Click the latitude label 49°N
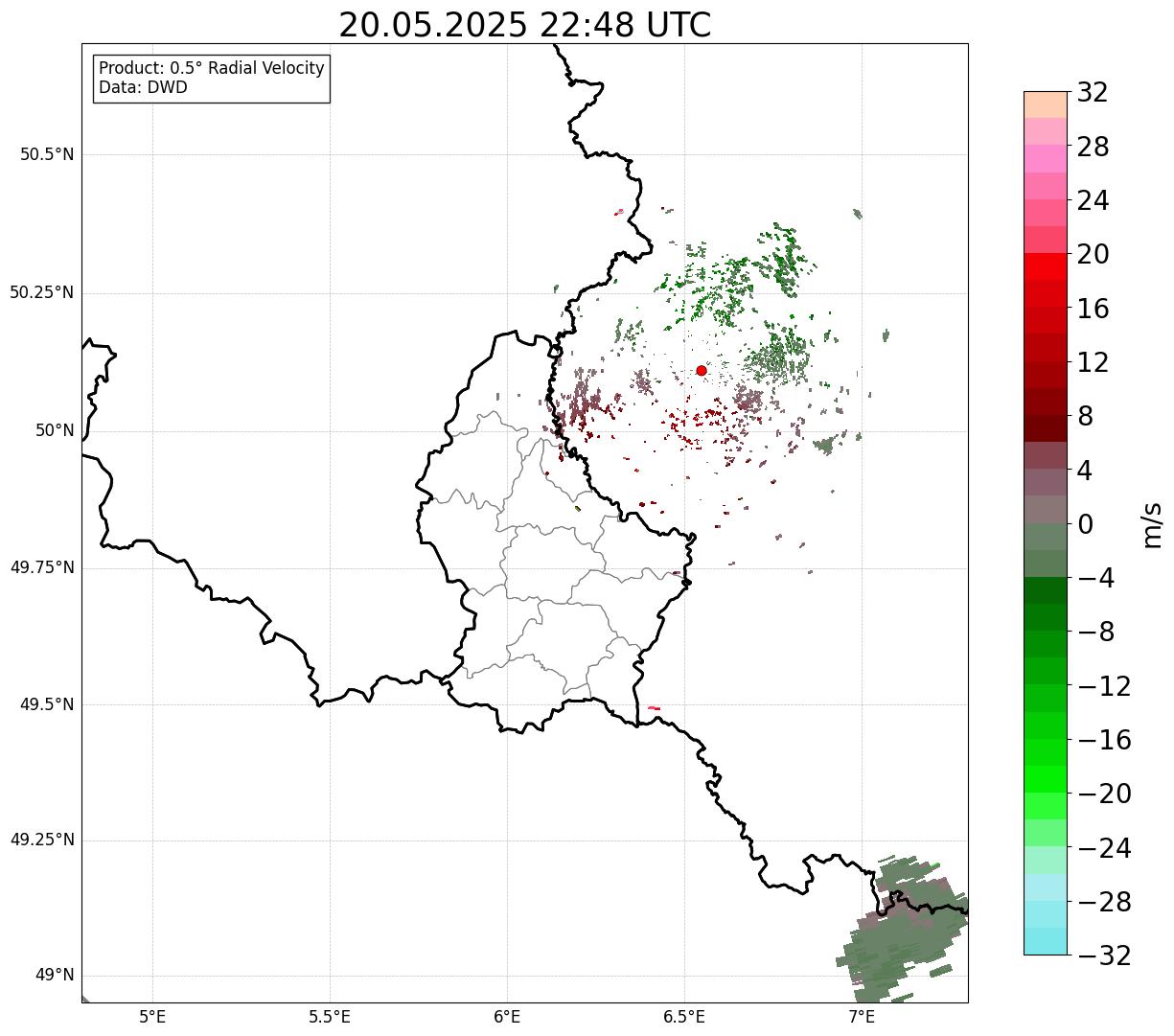This screenshot has height=1036, width=1174. point(55,976)
